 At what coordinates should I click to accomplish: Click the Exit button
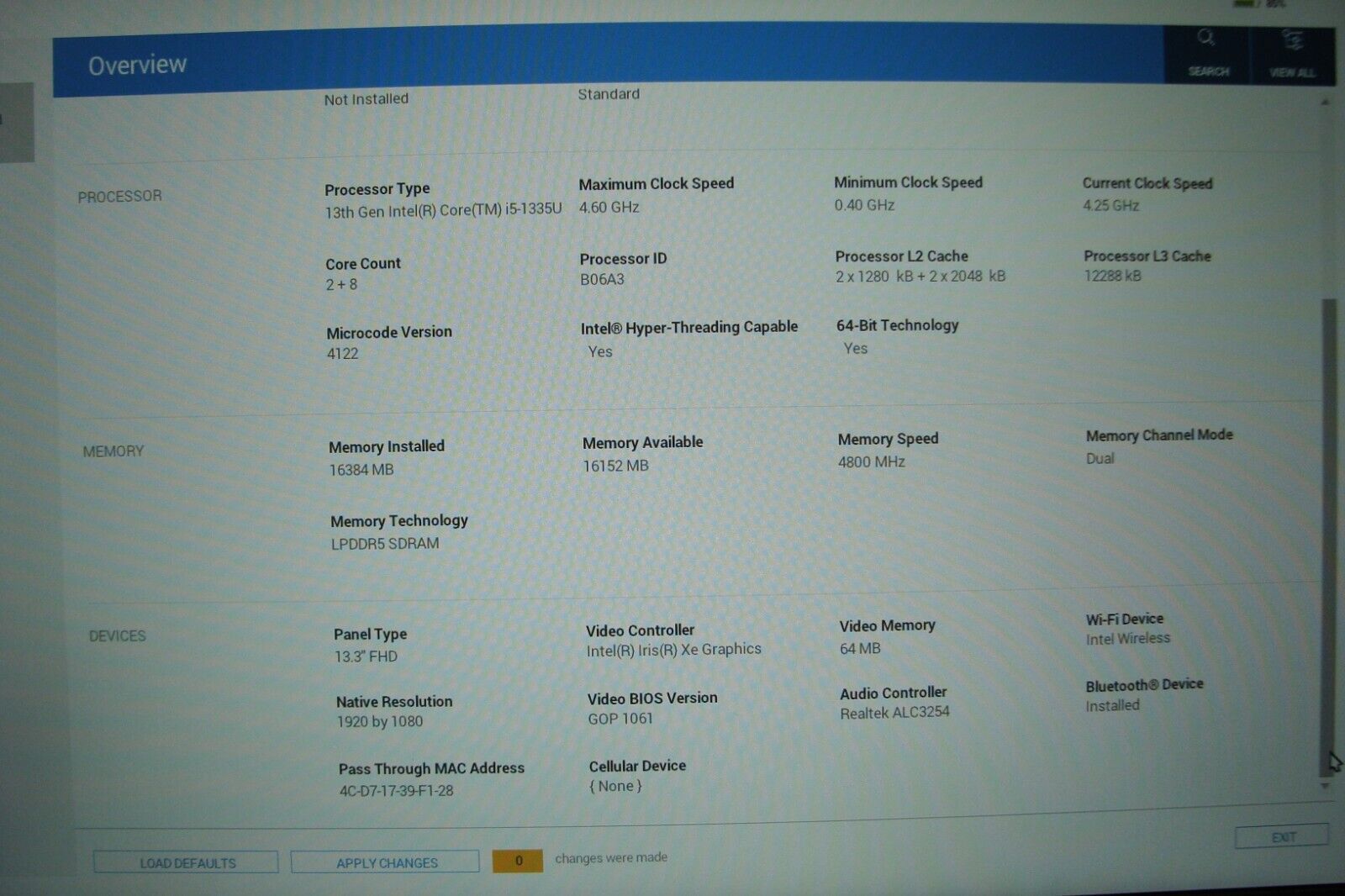click(x=1282, y=836)
